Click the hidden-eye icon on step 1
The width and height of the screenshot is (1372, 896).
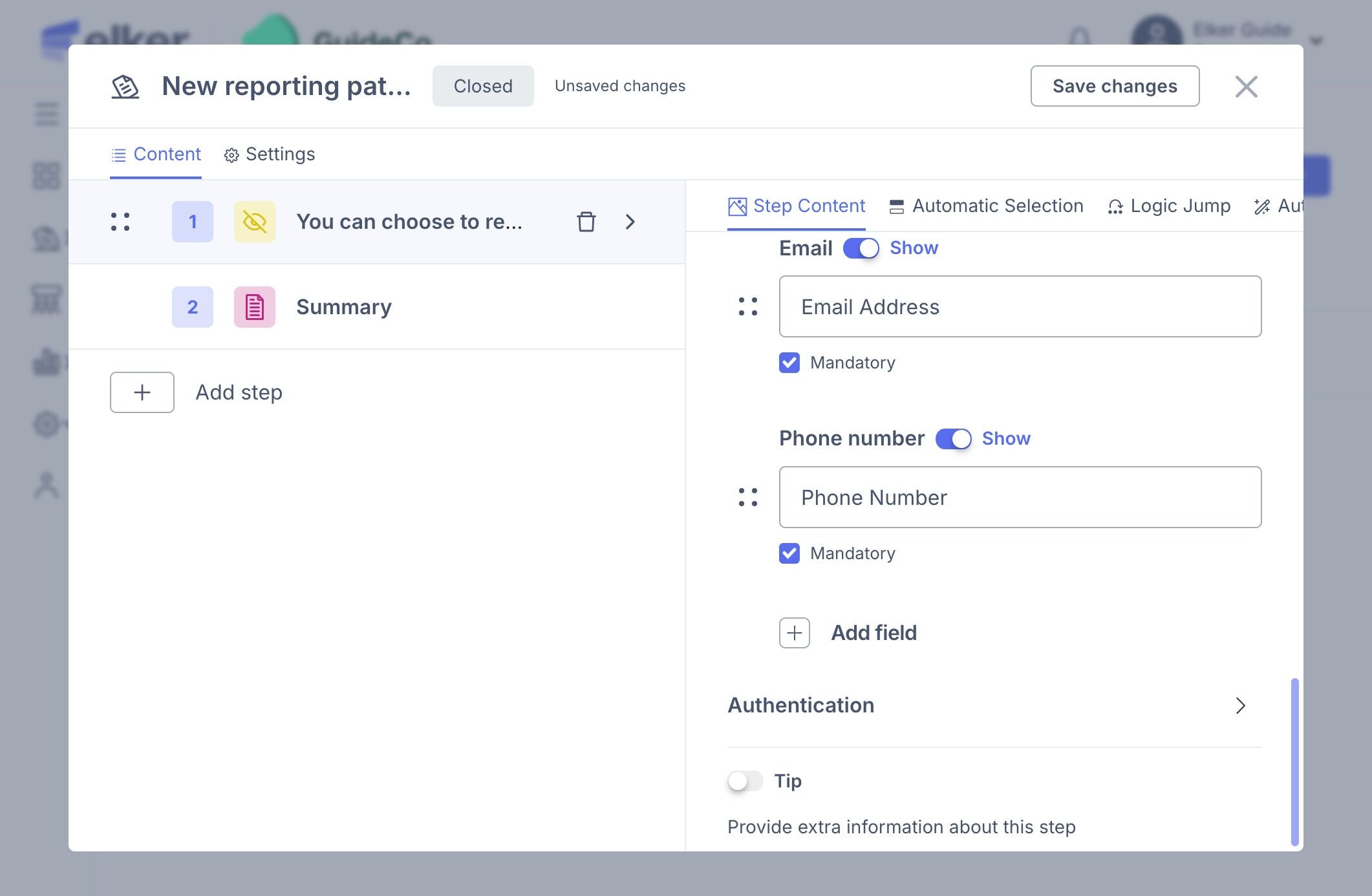pyautogui.click(x=254, y=222)
